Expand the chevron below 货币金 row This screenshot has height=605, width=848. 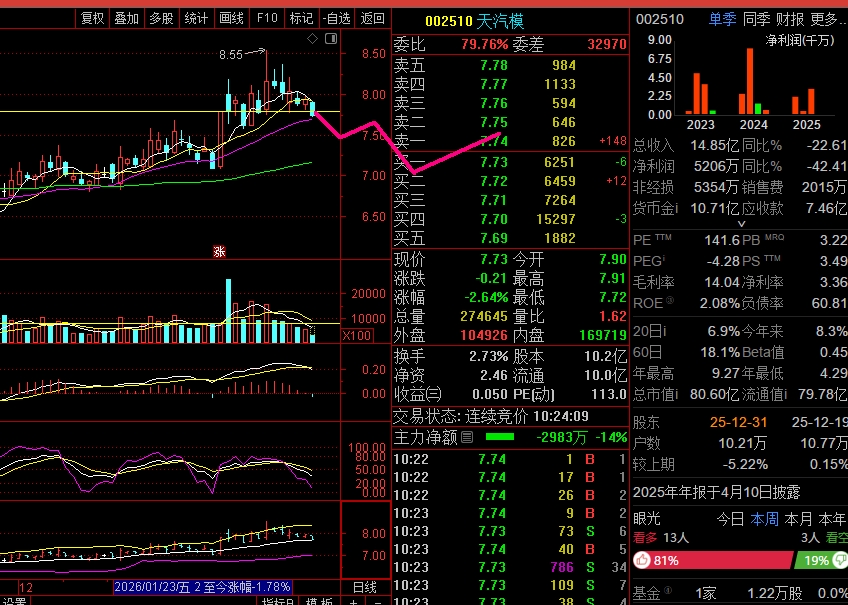[x=741, y=223]
